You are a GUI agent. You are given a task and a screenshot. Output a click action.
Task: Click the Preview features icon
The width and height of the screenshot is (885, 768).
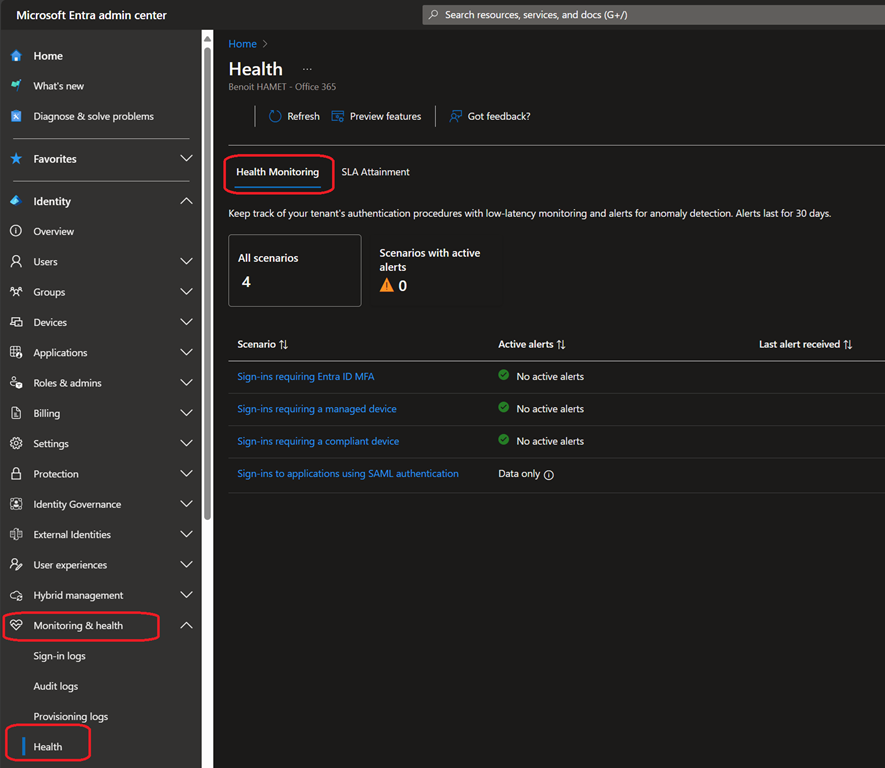338,116
